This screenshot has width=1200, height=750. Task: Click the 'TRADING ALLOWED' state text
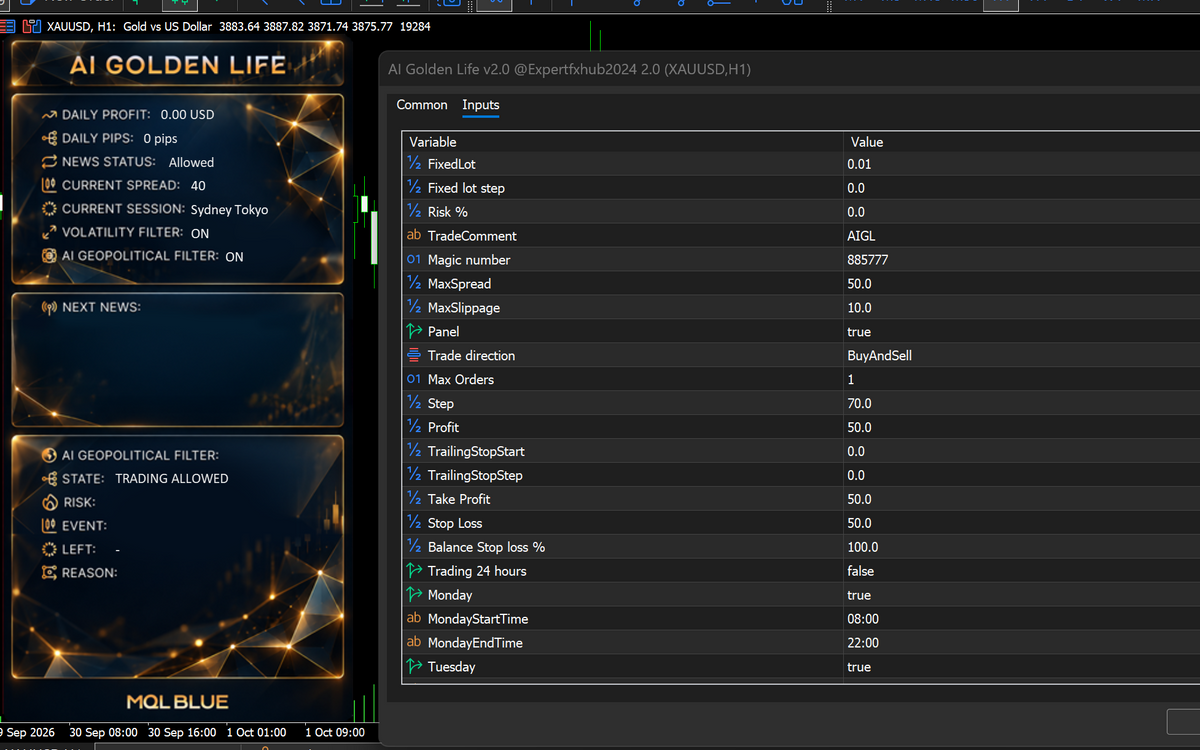(172, 479)
